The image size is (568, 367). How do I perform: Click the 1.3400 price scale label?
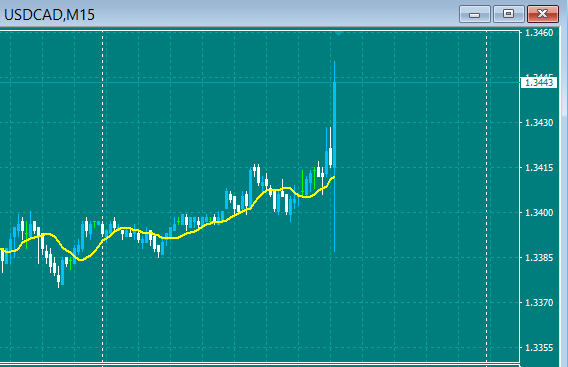click(x=539, y=213)
